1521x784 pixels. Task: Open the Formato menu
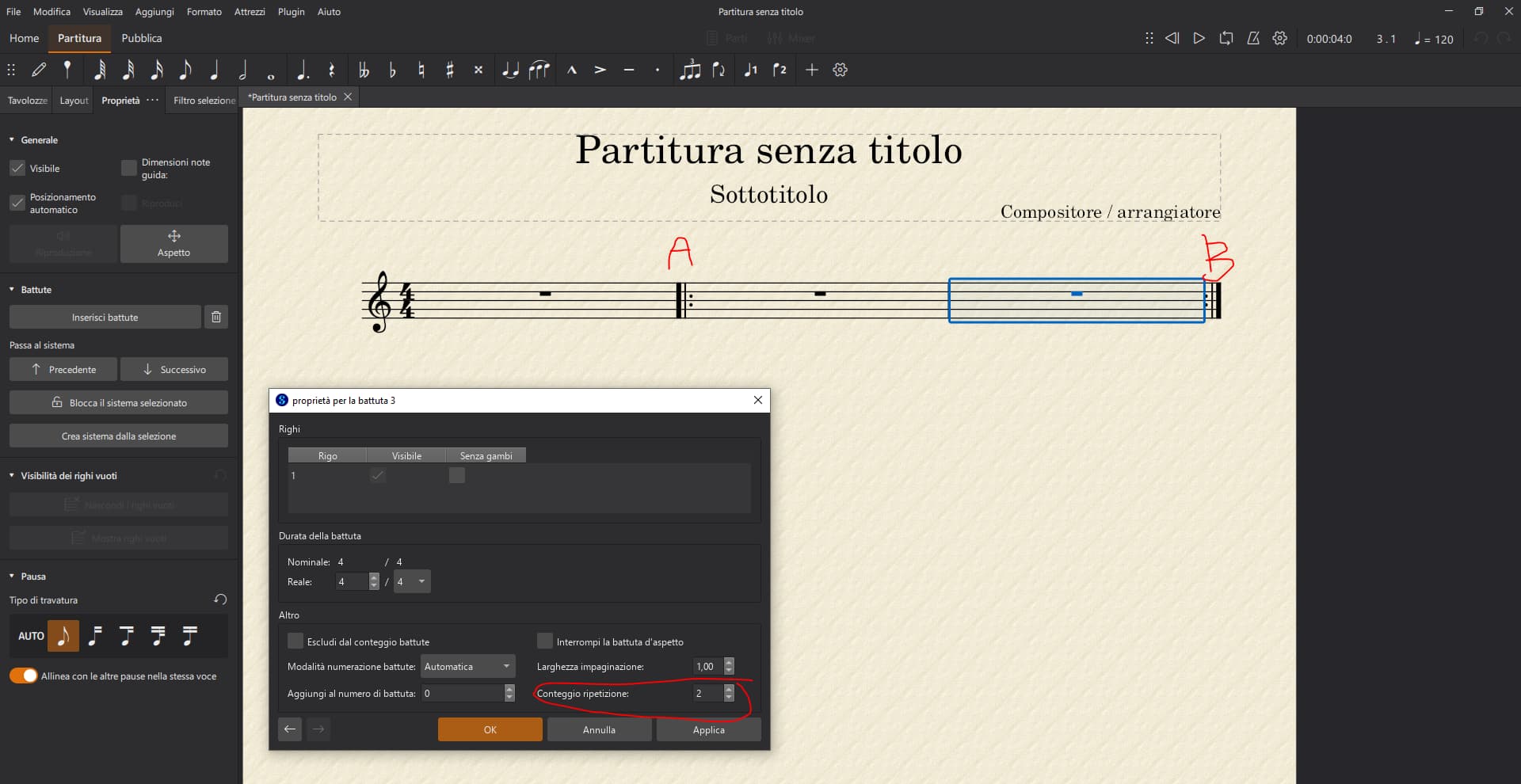(x=204, y=12)
